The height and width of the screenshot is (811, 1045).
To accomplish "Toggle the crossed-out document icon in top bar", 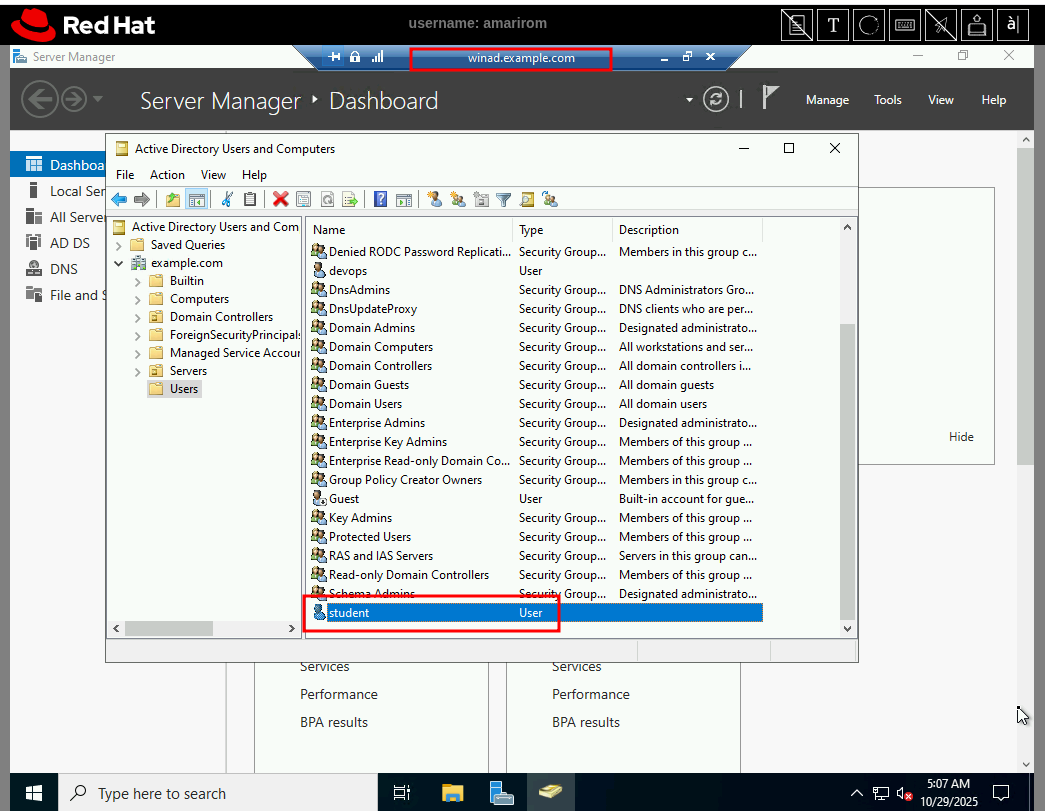I will (x=797, y=25).
